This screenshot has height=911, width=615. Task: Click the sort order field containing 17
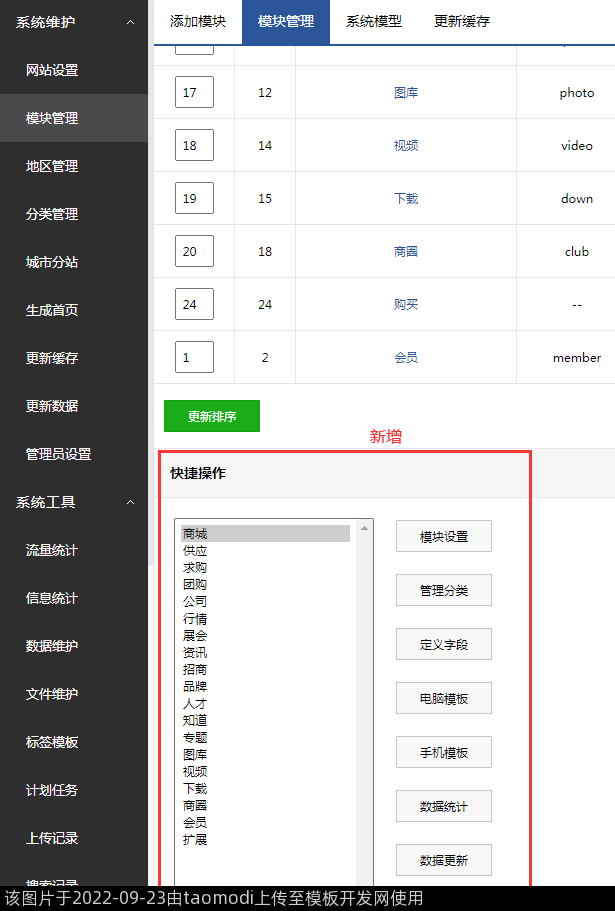point(194,93)
